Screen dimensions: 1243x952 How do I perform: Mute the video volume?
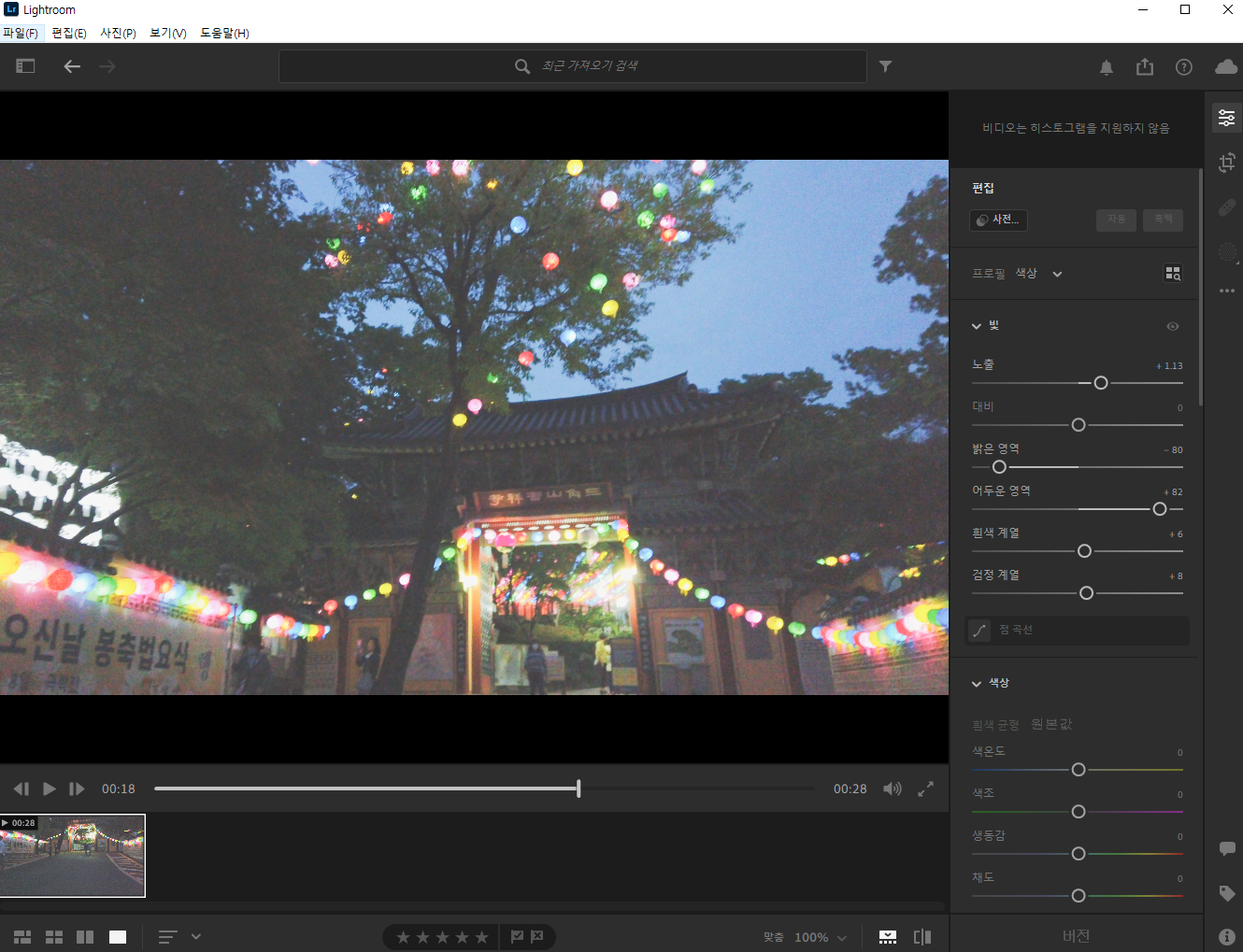tap(893, 789)
